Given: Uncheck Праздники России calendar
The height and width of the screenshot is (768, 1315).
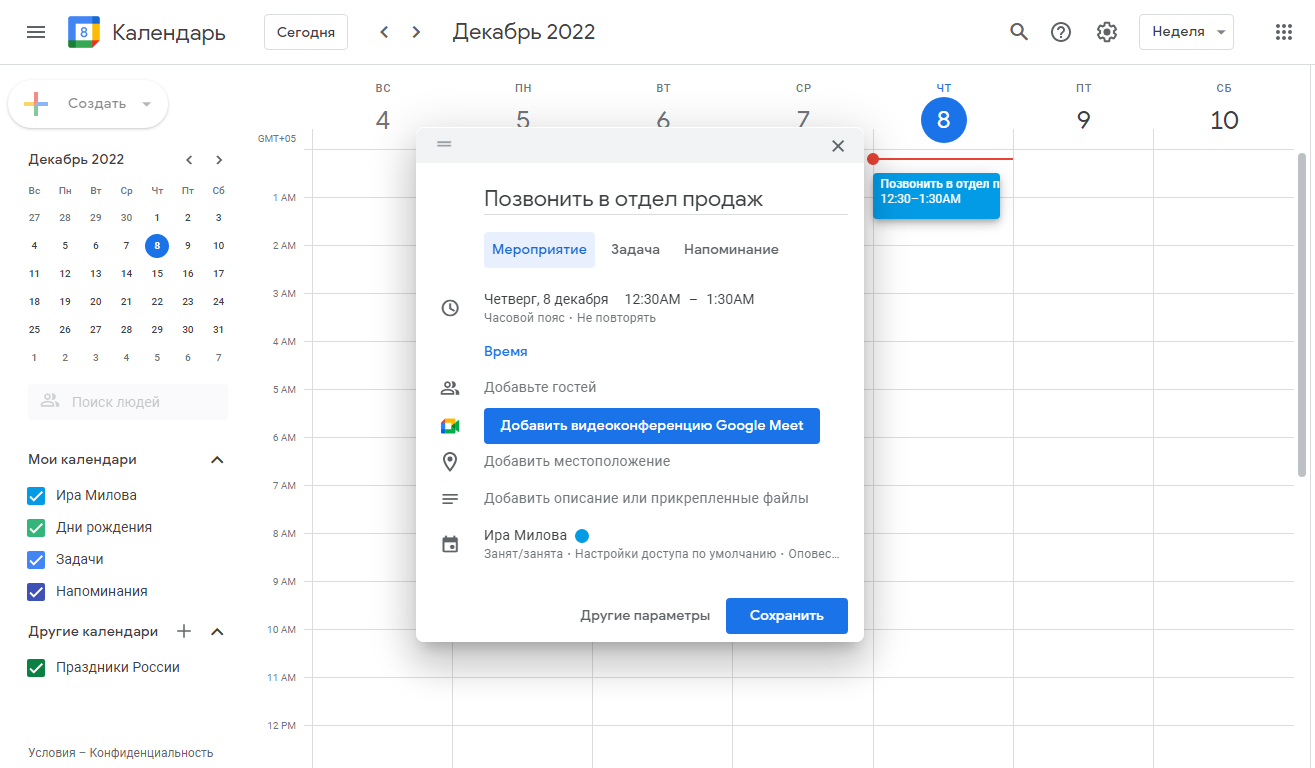Looking at the screenshot, I should click(x=36, y=667).
